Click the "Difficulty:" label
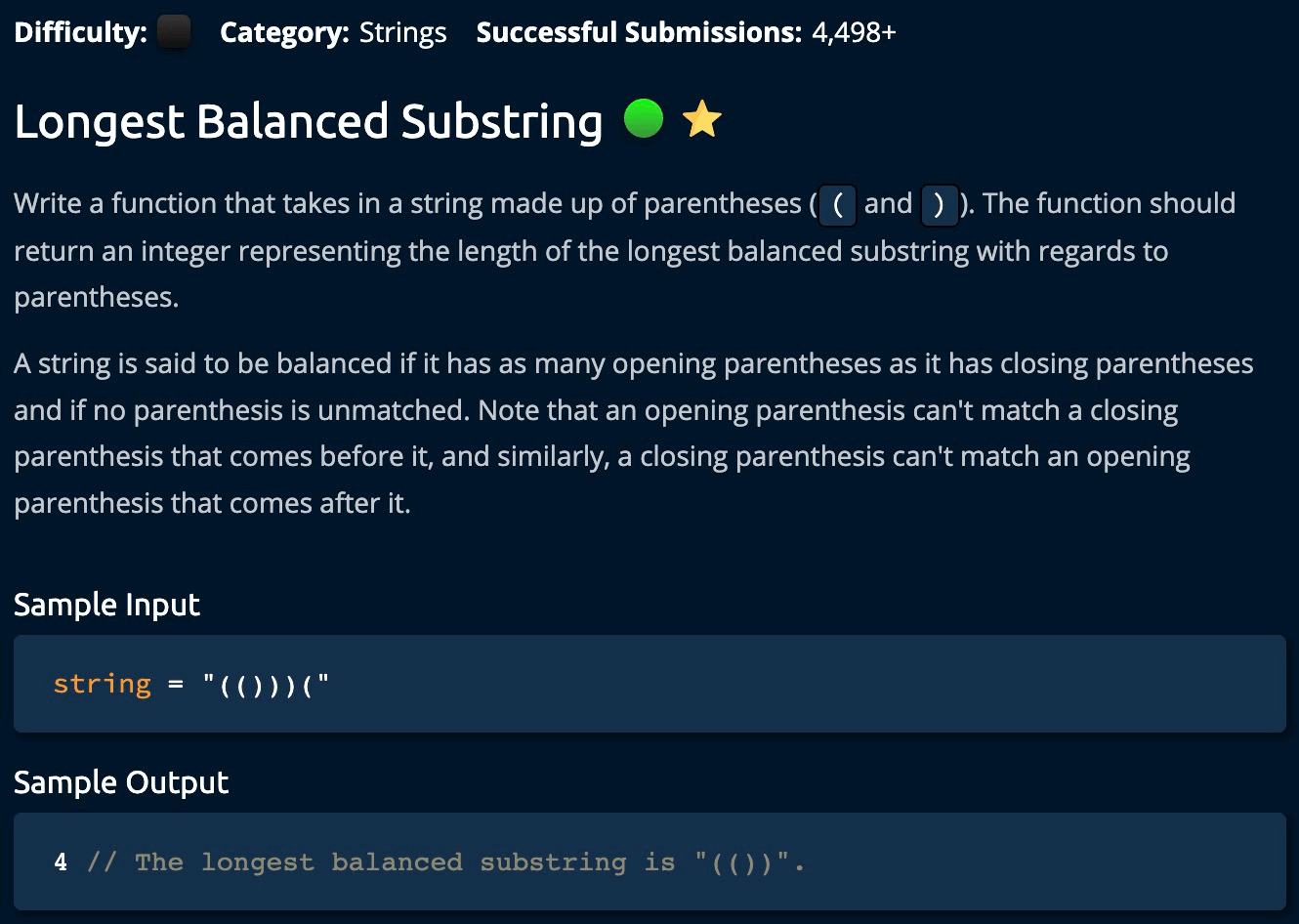This screenshot has width=1299, height=924. pos(80,32)
